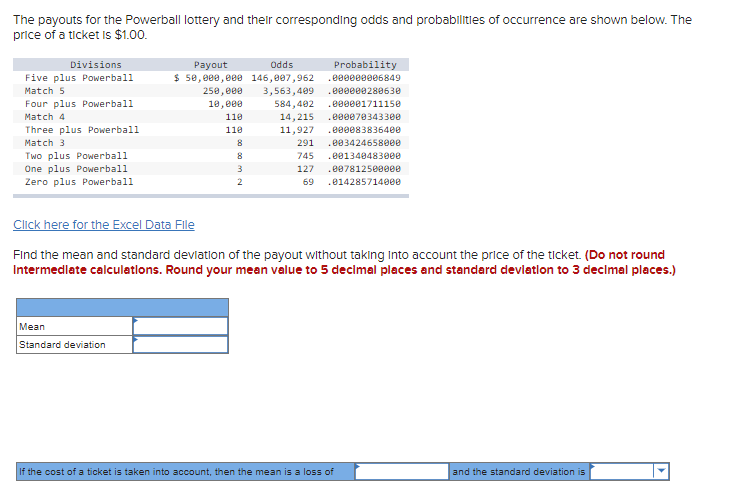The image size is (750, 504).
Task: Click the odds value 69
Action: 308,182
